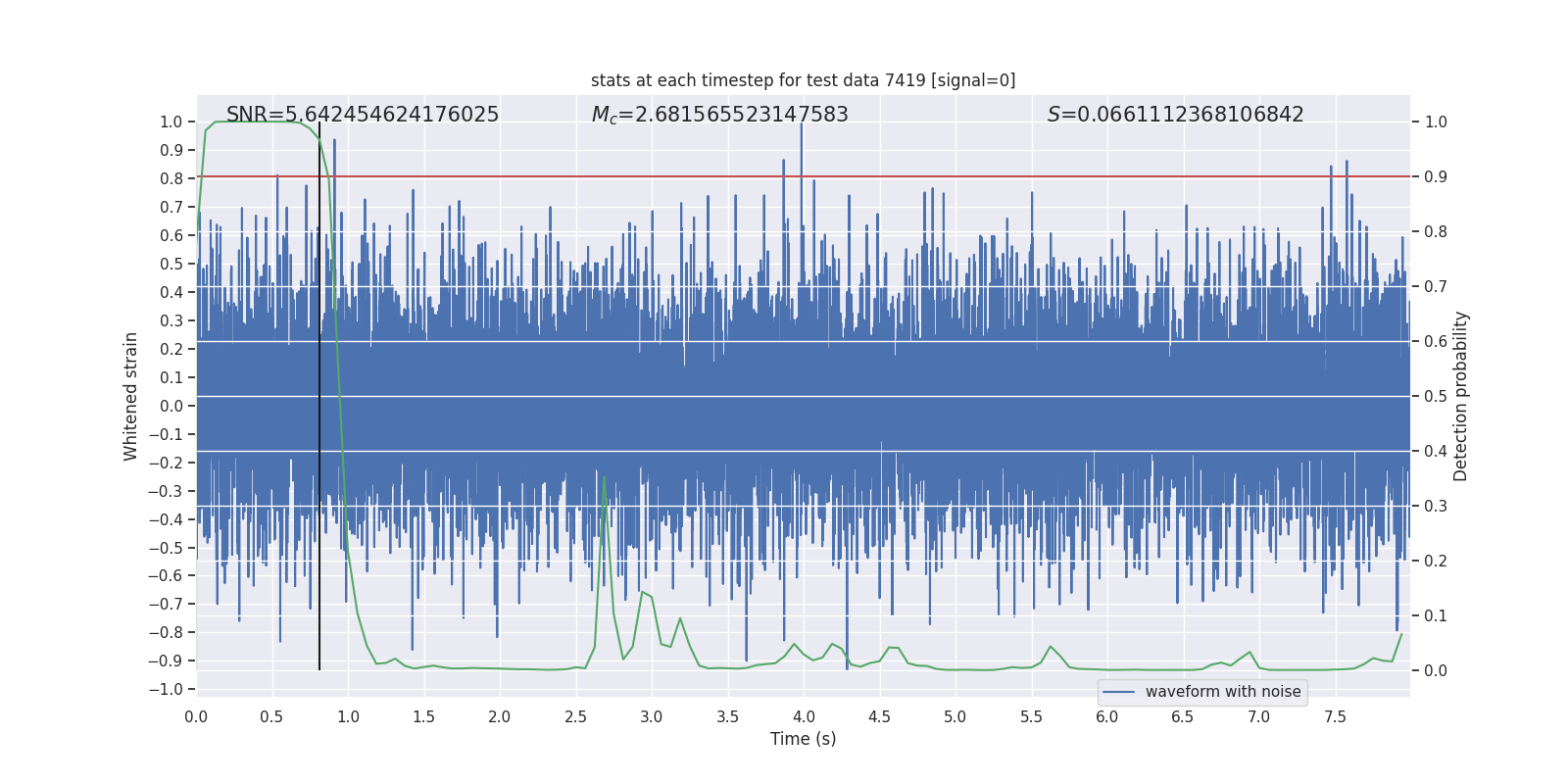The width and height of the screenshot is (1568, 784).
Task: Click the 2.5 tick label on time axis
Action: [575, 716]
